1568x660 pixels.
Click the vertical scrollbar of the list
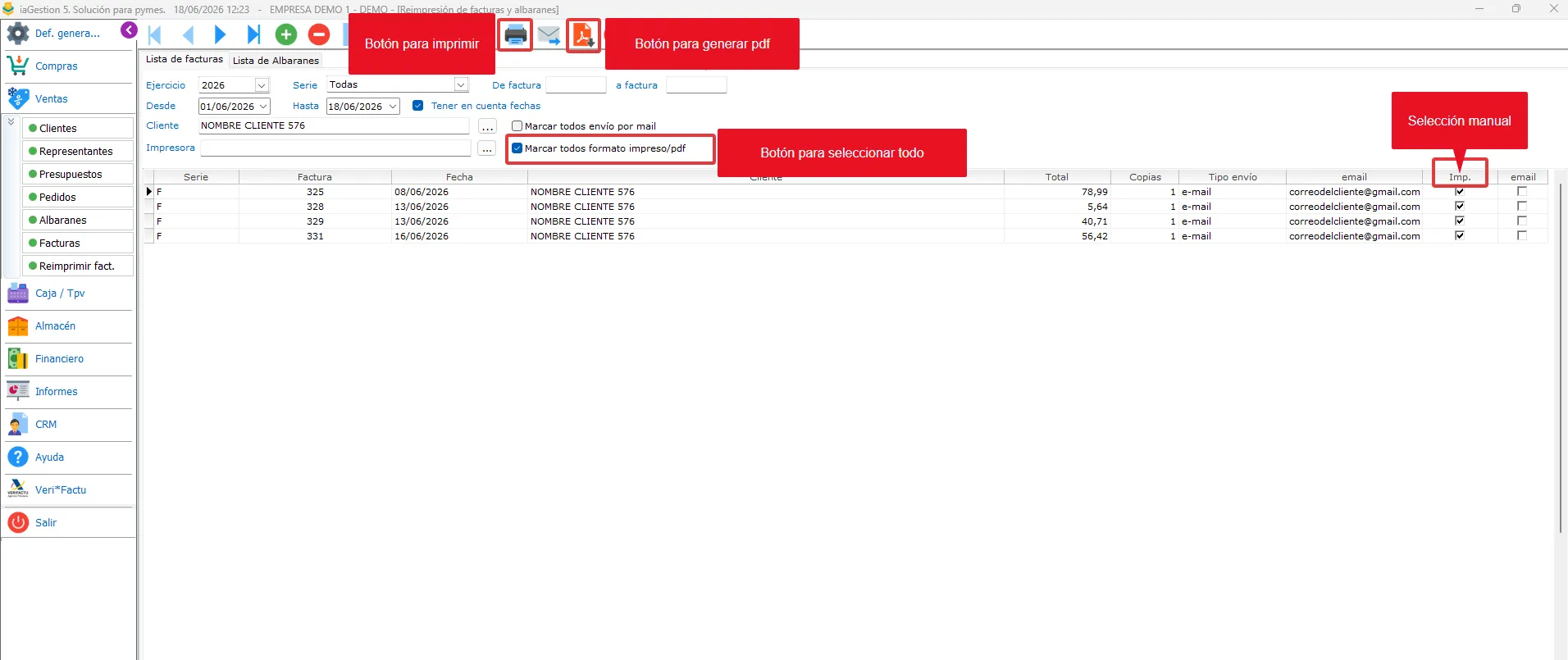[1561, 357]
